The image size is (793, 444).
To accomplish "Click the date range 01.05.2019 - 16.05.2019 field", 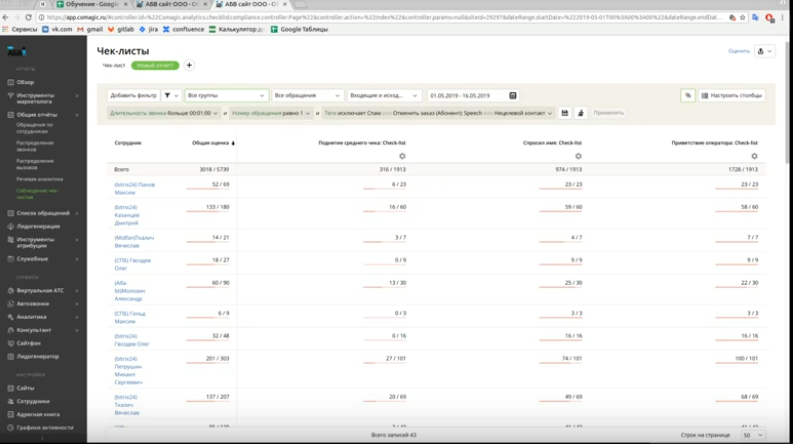I will coord(473,95).
